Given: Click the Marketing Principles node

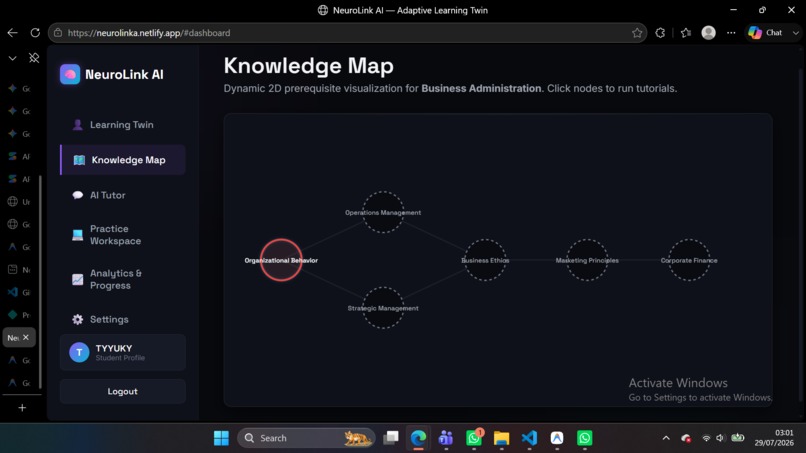Looking at the screenshot, I should (x=587, y=260).
